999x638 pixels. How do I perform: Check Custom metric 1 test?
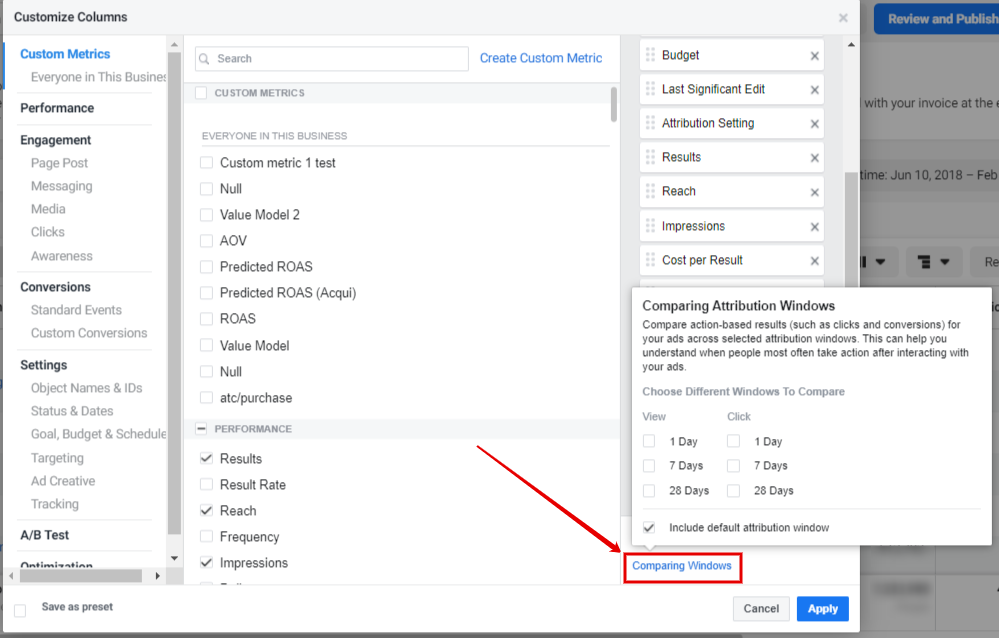tap(206, 163)
